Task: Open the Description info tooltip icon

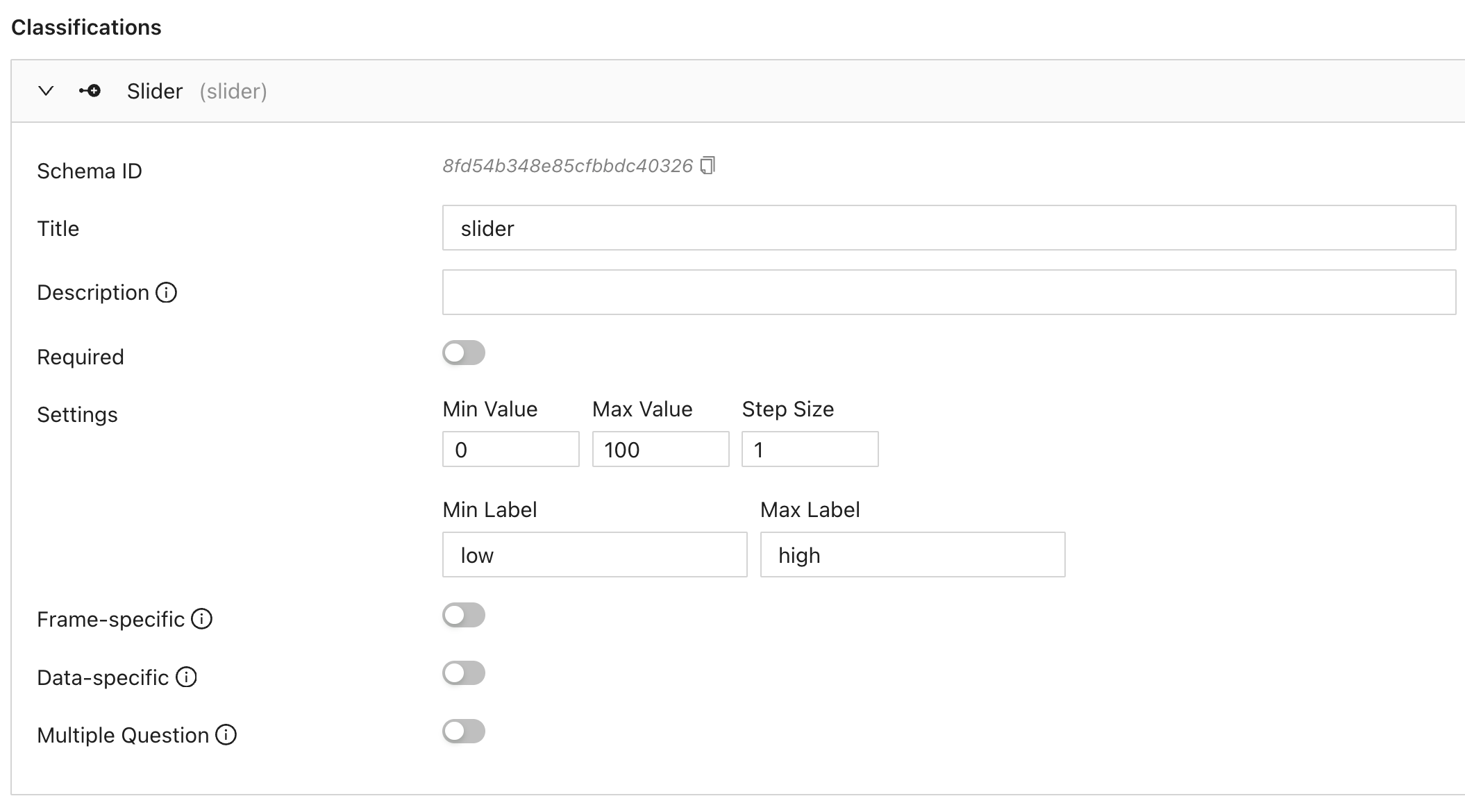Action: pos(167,292)
